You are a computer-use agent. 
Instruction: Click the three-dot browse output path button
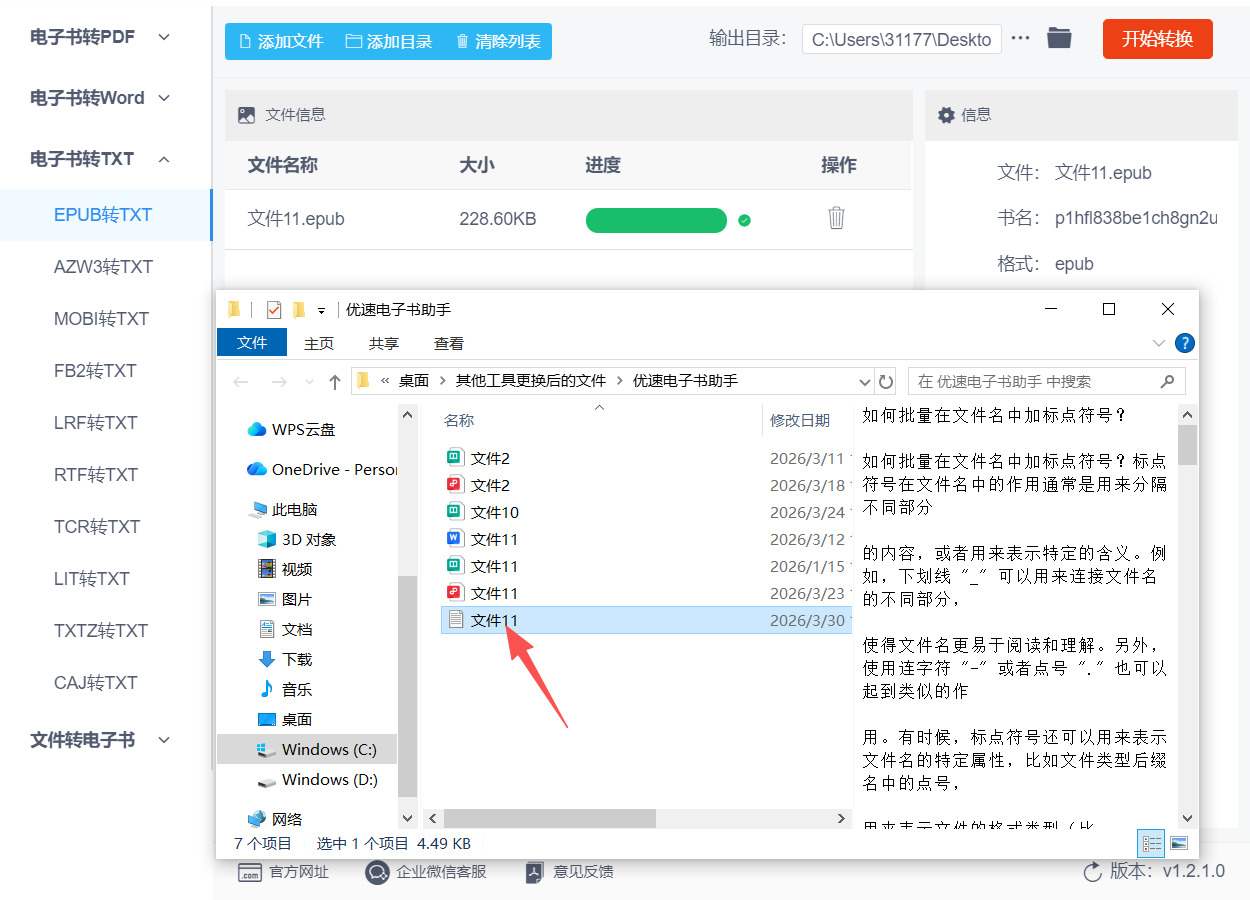1021,39
